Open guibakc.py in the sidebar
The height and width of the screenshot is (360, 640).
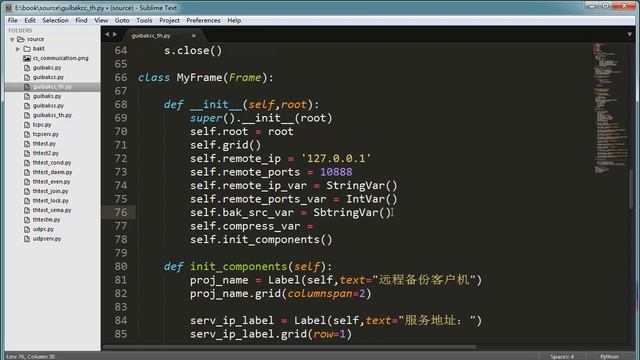[x=47, y=68]
